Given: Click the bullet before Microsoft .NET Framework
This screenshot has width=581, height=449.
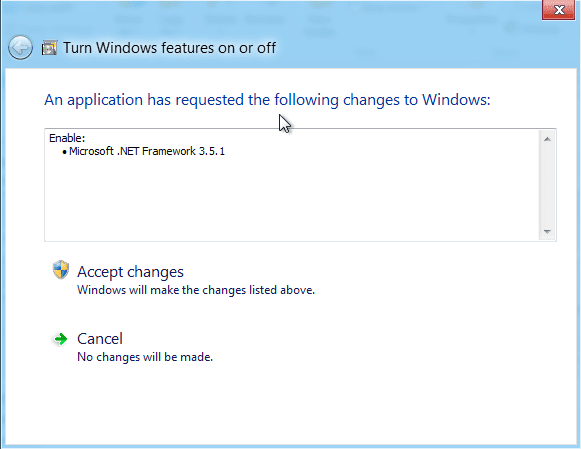Looking at the screenshot, I should (x=64, y=152).
